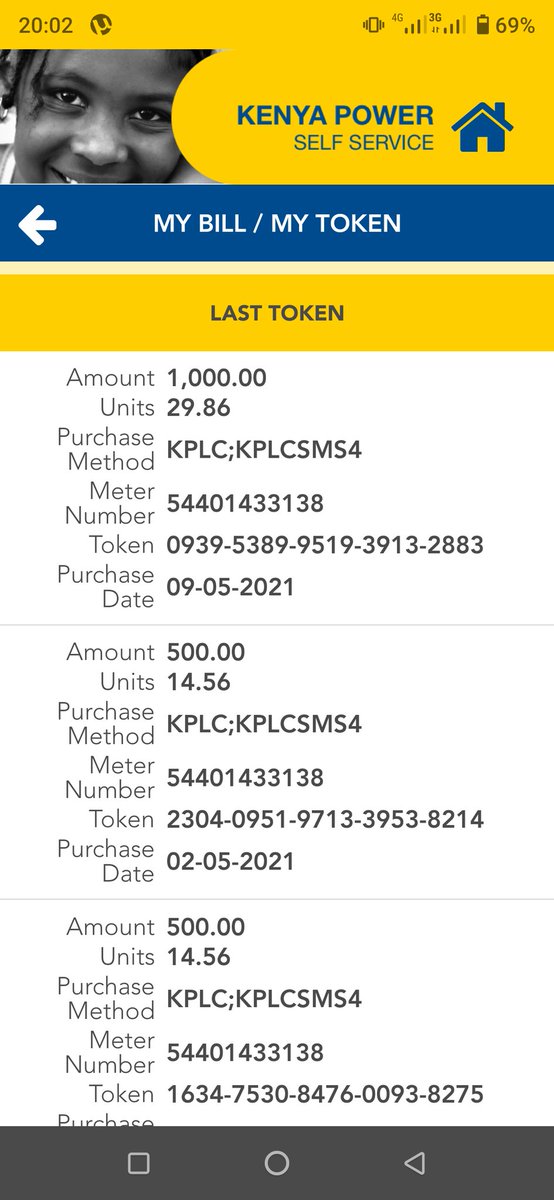The image size is (554, 1200).
Task: Tap the MY BILL / MY TOKEN title
Action: pos(277,223)
